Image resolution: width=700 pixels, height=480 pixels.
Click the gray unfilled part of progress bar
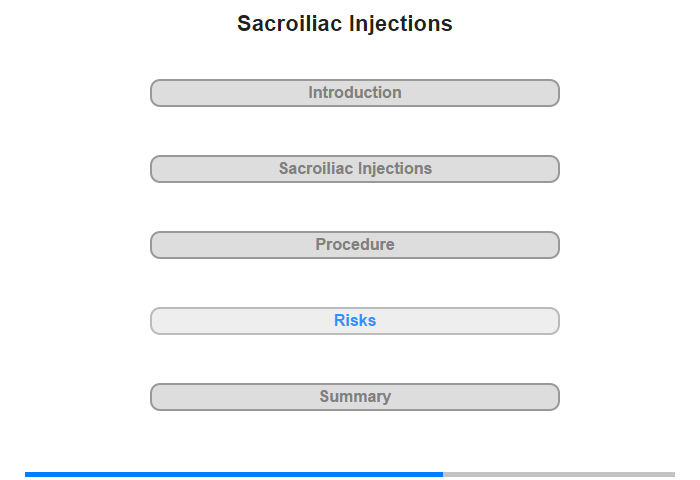tap(559, 474)
